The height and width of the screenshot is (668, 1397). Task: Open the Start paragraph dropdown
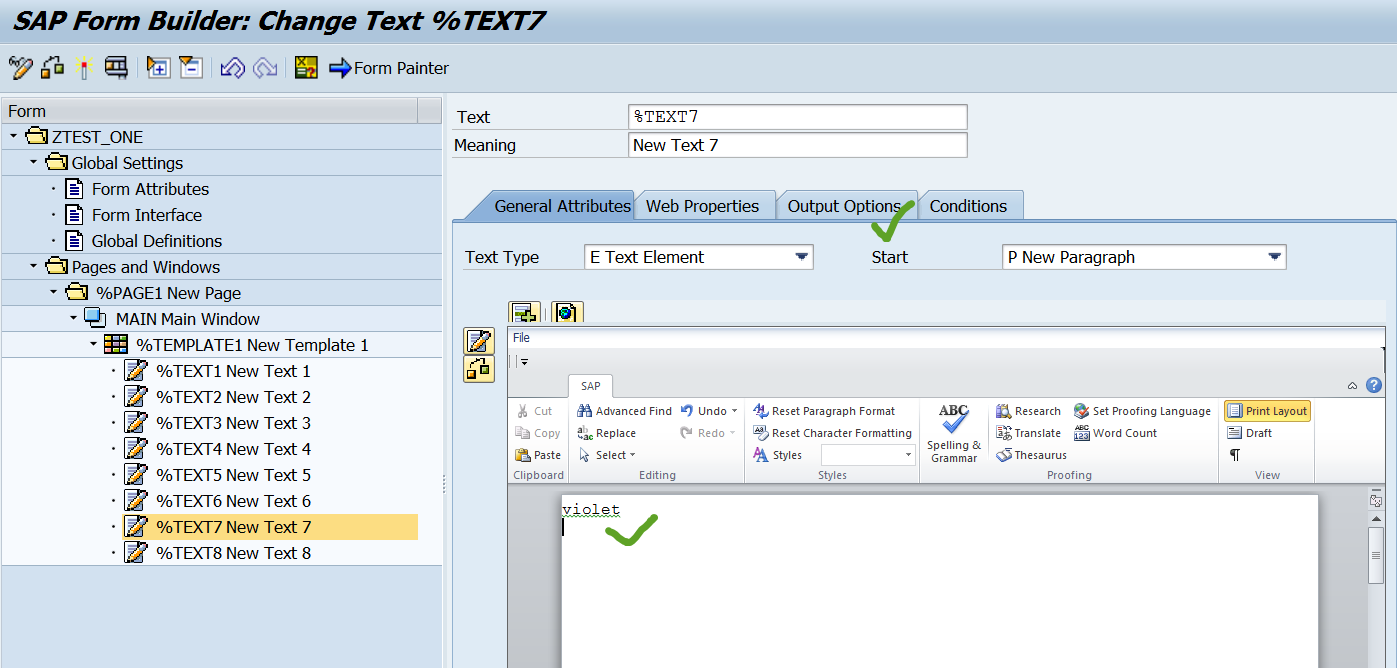click(x=1276, y=257)
